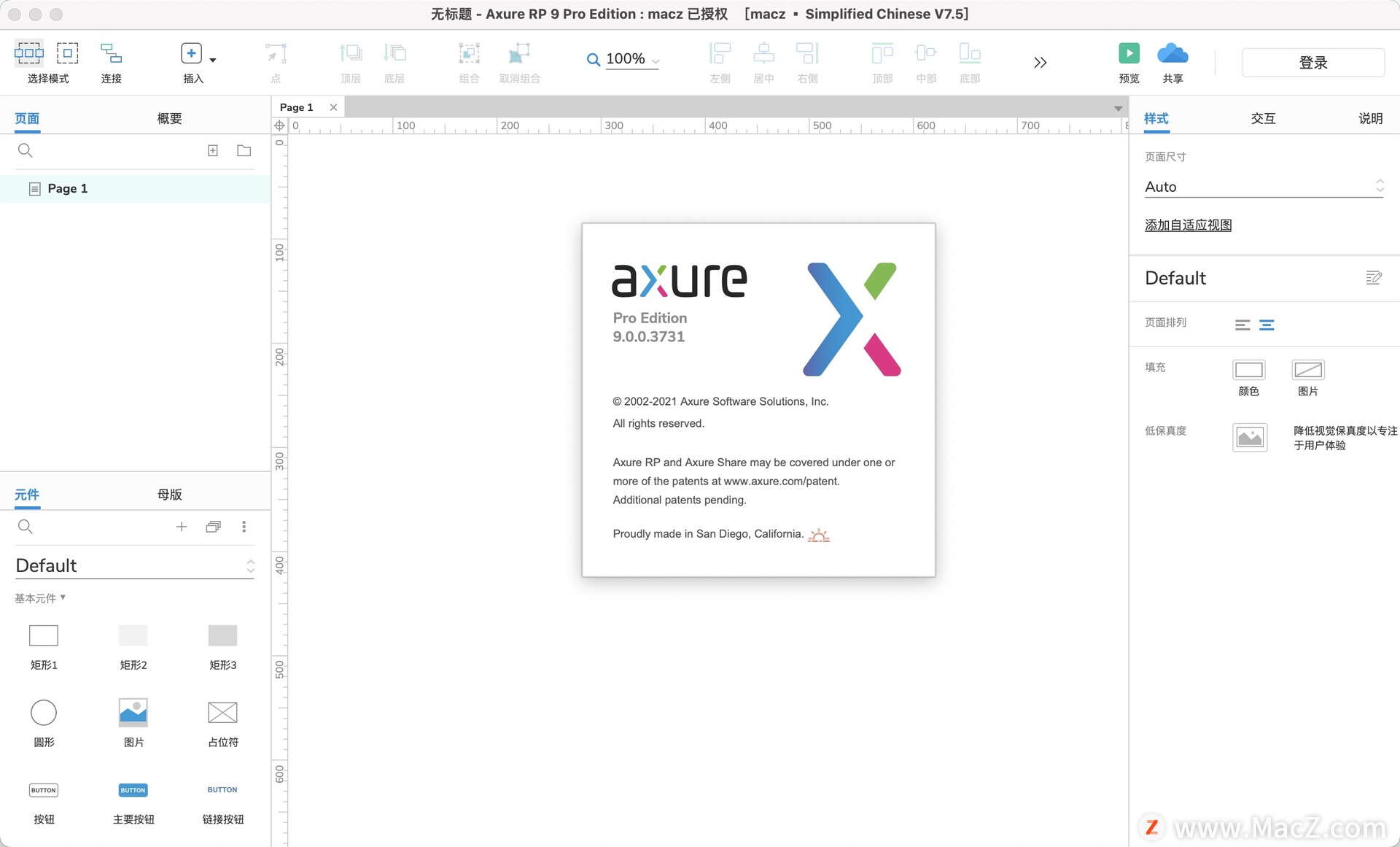Click the Axure about splash dialog

click(758, 400)
